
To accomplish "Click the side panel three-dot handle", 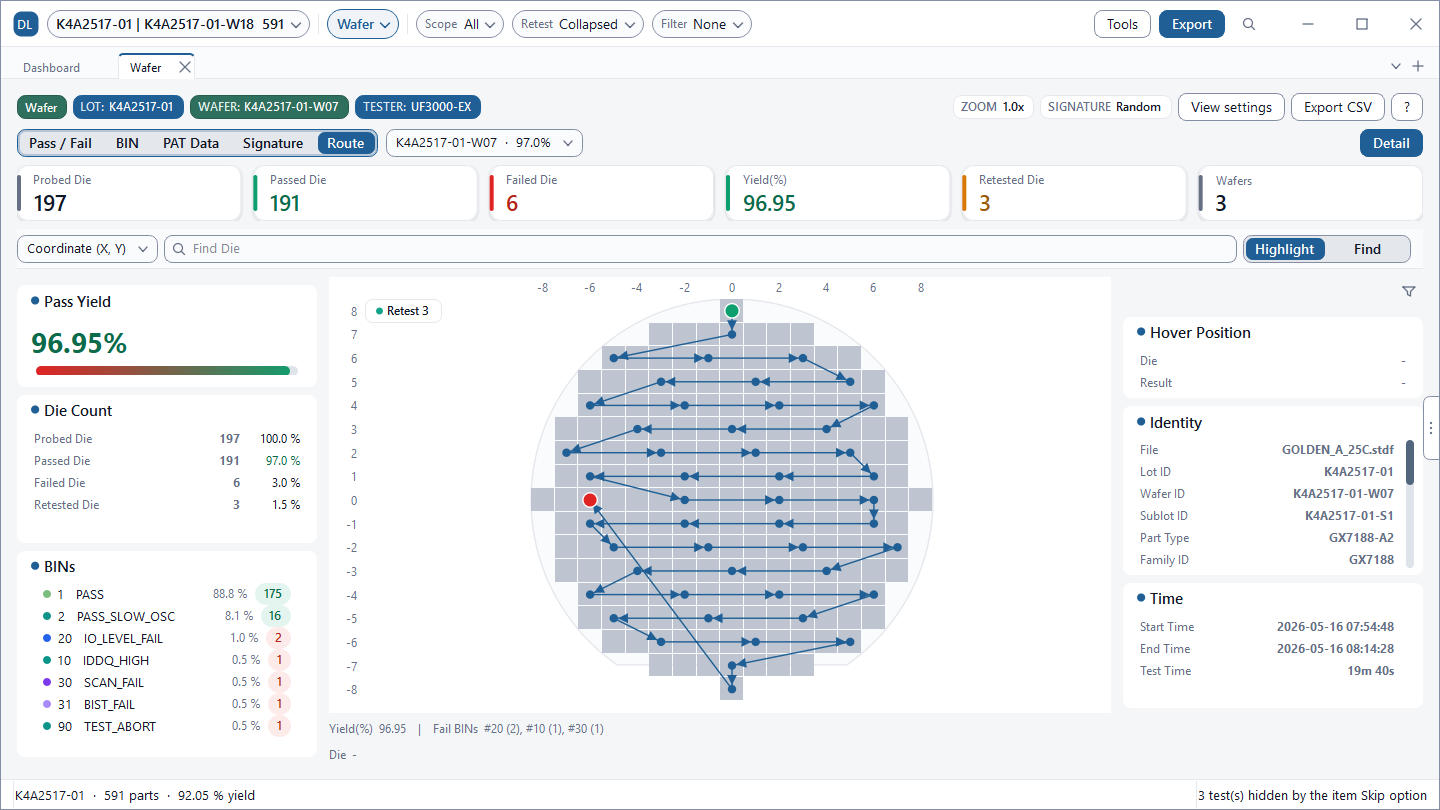I will point(1431,427).
